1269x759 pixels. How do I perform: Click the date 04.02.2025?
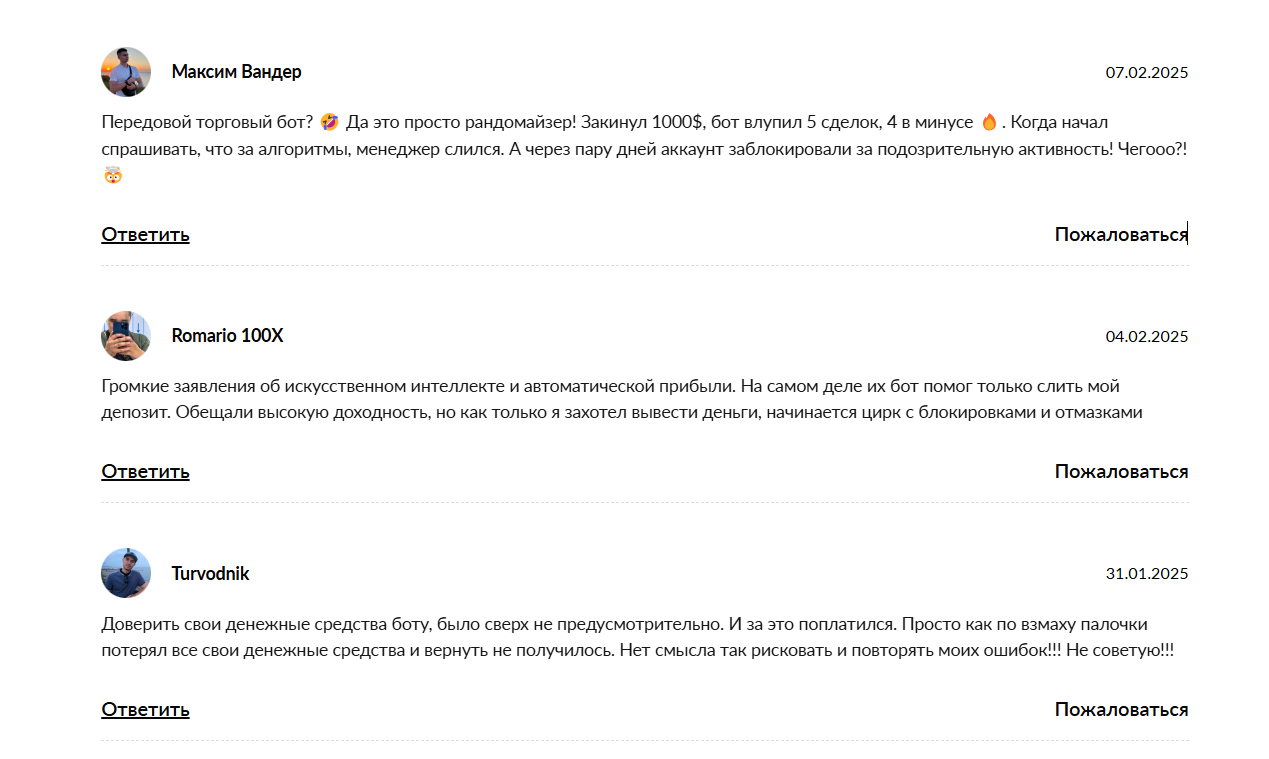point(1147,336)
